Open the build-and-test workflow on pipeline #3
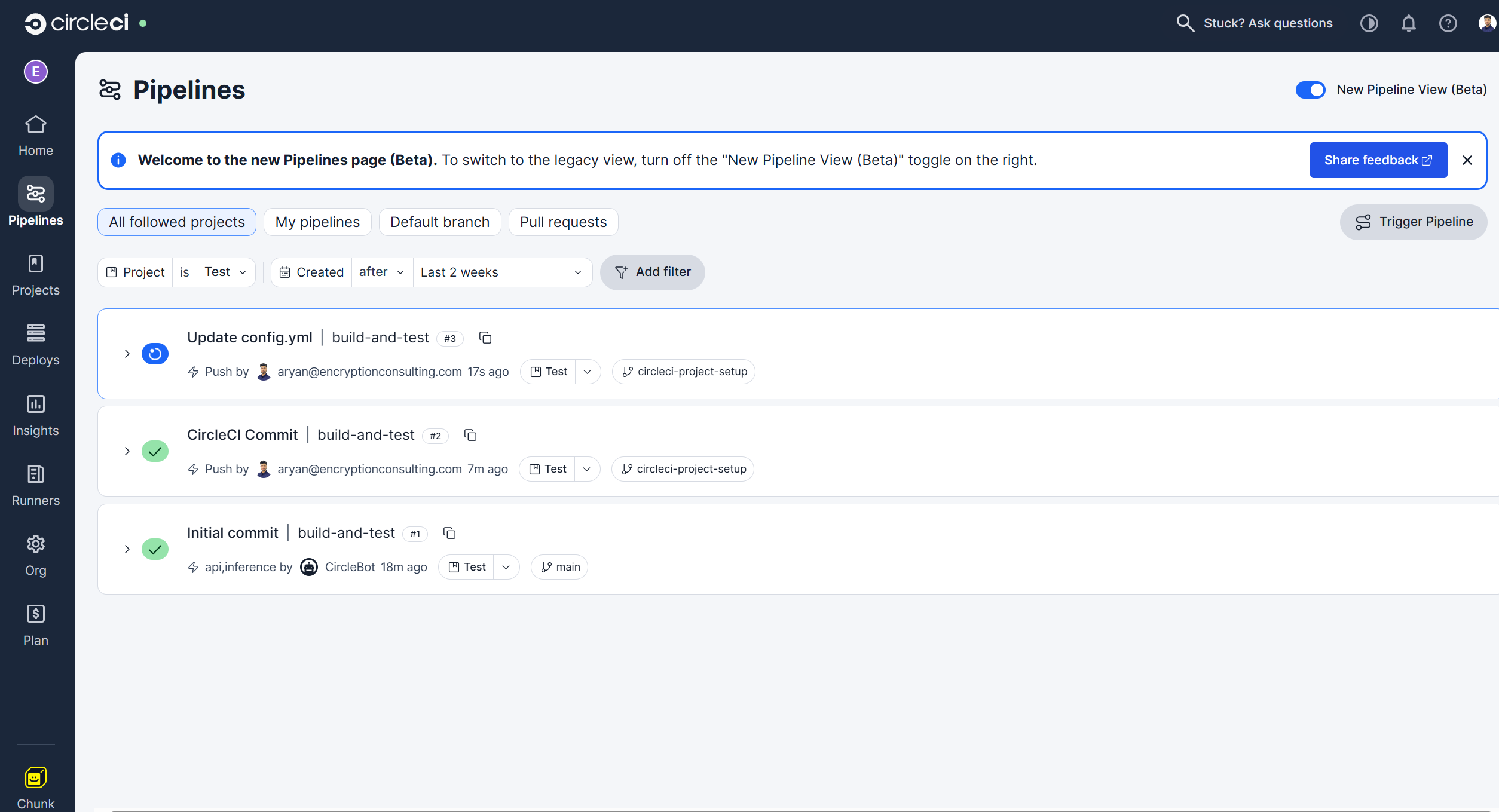 (x=381, y=338)
